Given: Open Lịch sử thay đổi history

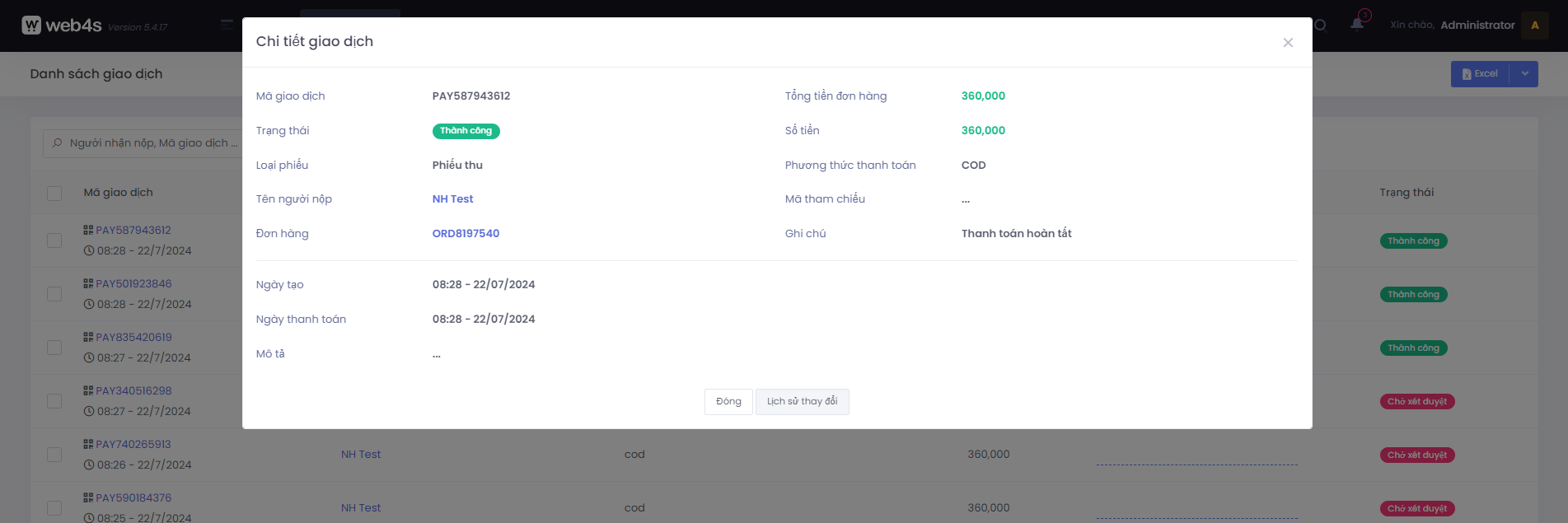Looking at the screenshot, I should click(802, 402).
